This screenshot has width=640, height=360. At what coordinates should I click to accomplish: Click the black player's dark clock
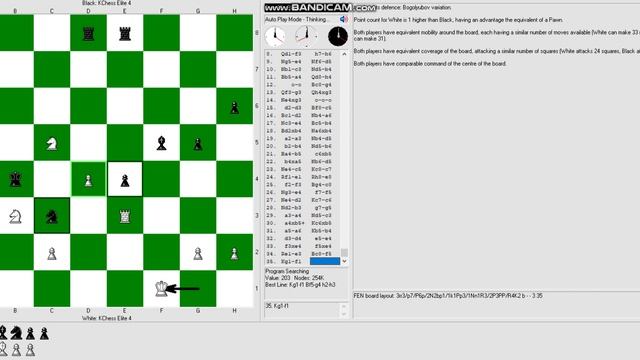pyautogui.click(x=338, y=36)
